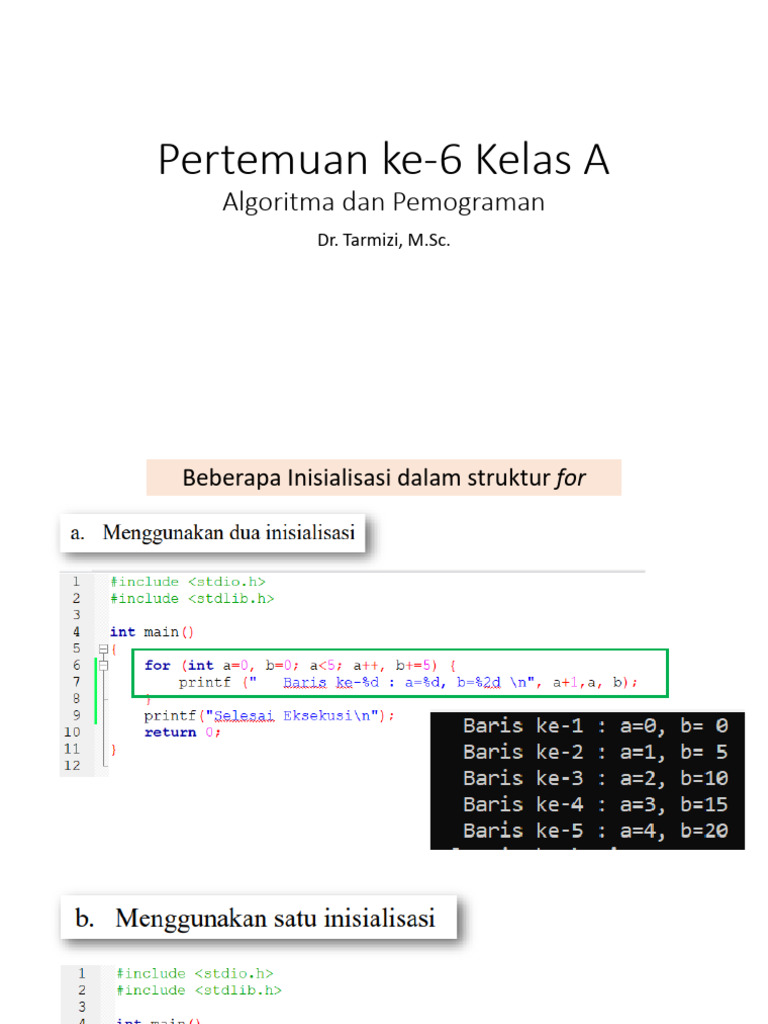Select output row "Baris ke-5 : a=4, b=20"
The image size is (768, 1024).
[595, 831]
